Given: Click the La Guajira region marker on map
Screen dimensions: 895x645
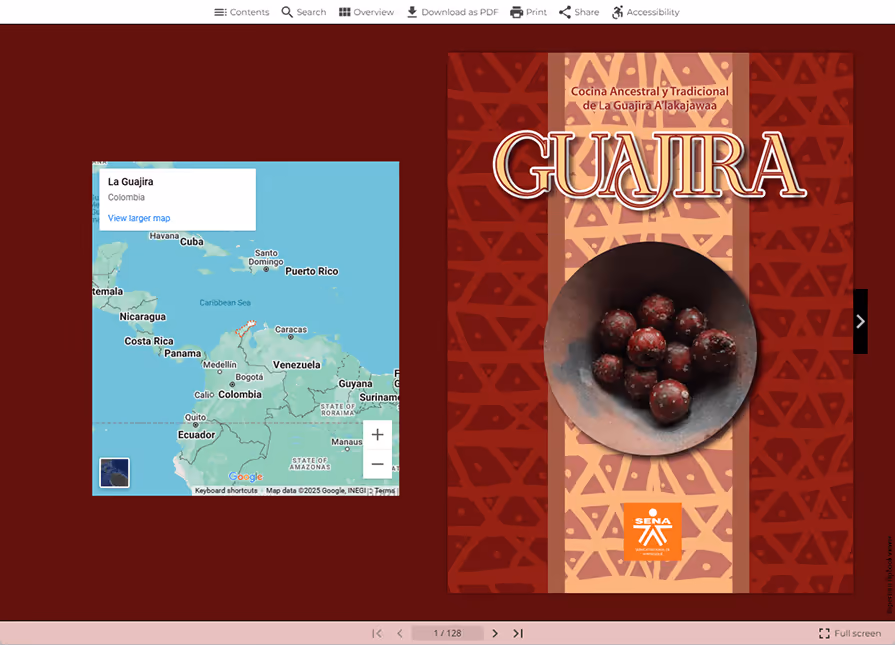Looking at the screenshot, I should [x=246, y=328].
